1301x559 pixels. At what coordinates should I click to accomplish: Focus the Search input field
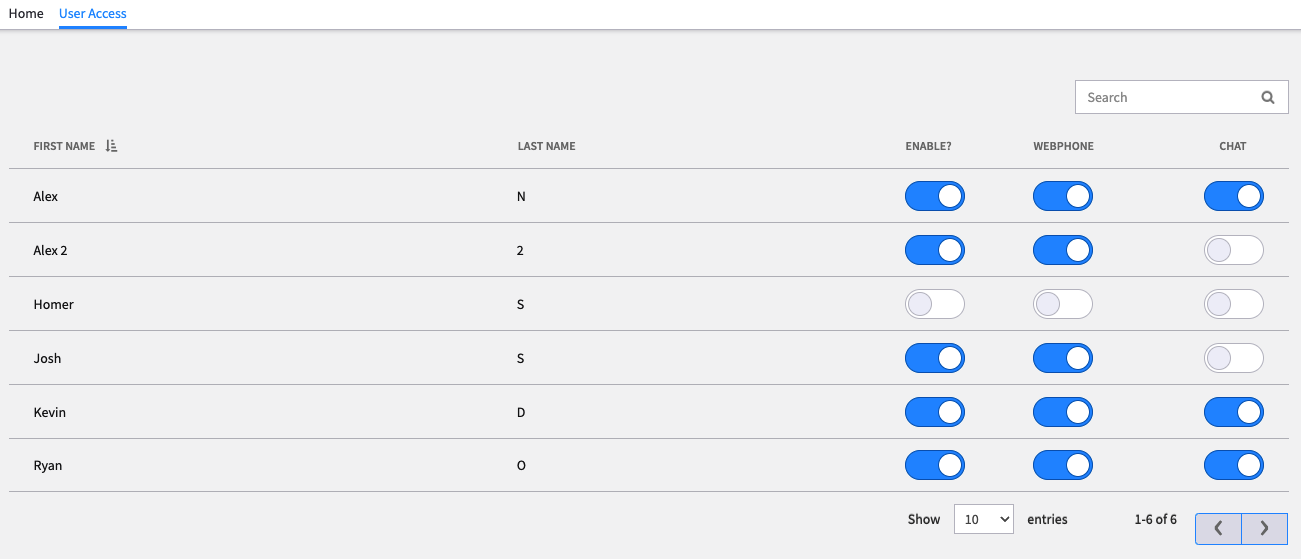[x=1165, y=97]
